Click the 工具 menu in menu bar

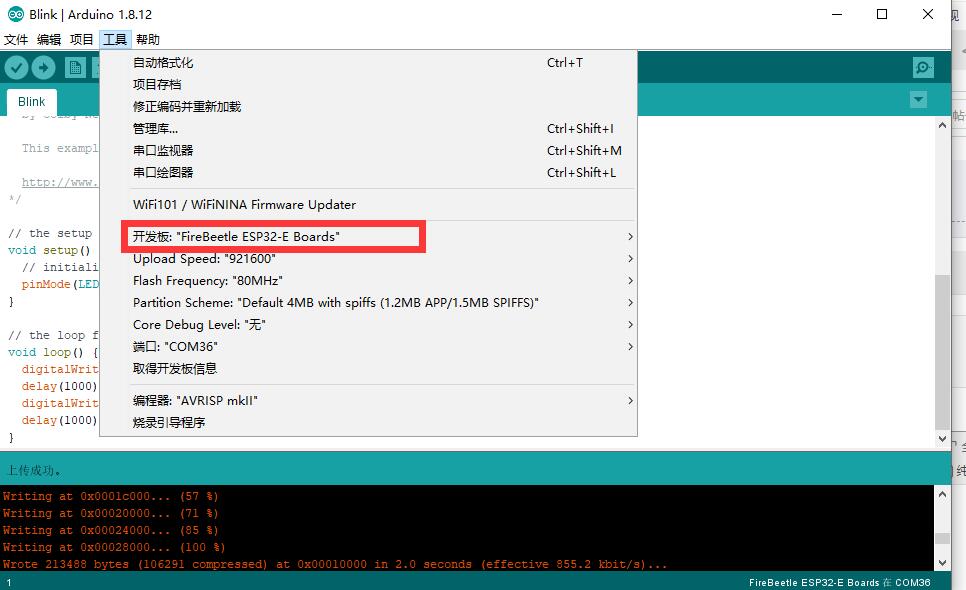coord(115,39)
